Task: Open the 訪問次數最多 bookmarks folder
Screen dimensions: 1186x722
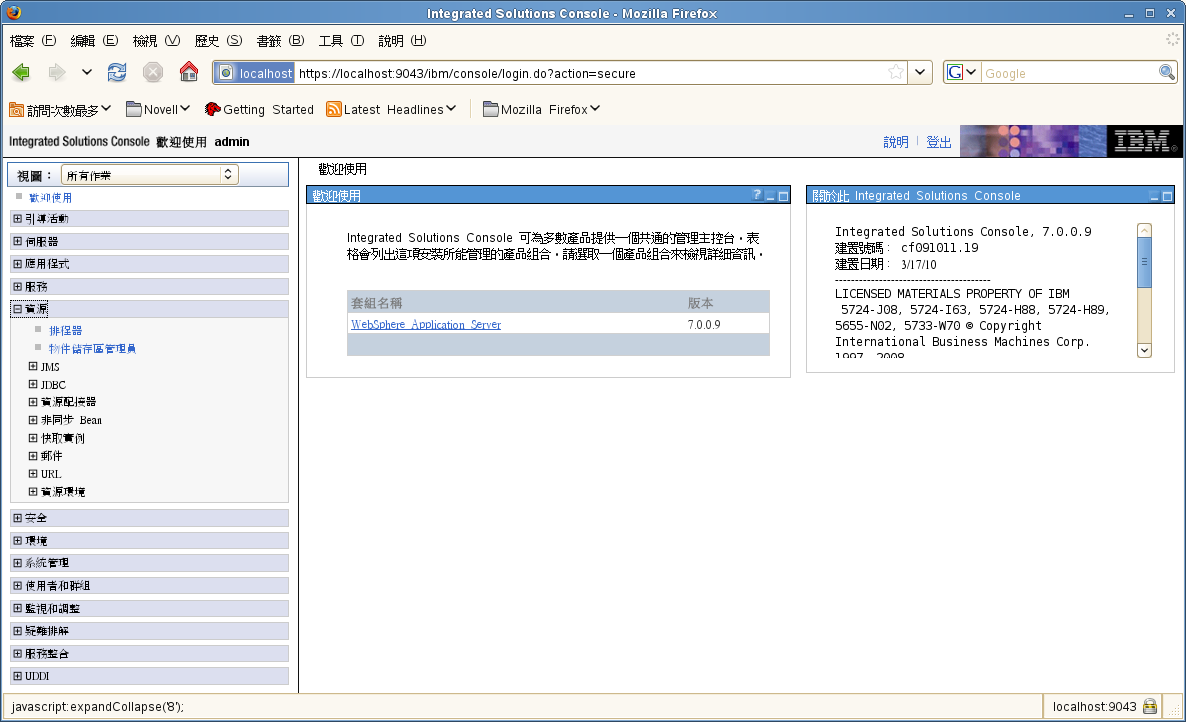Action: (61, 110)
